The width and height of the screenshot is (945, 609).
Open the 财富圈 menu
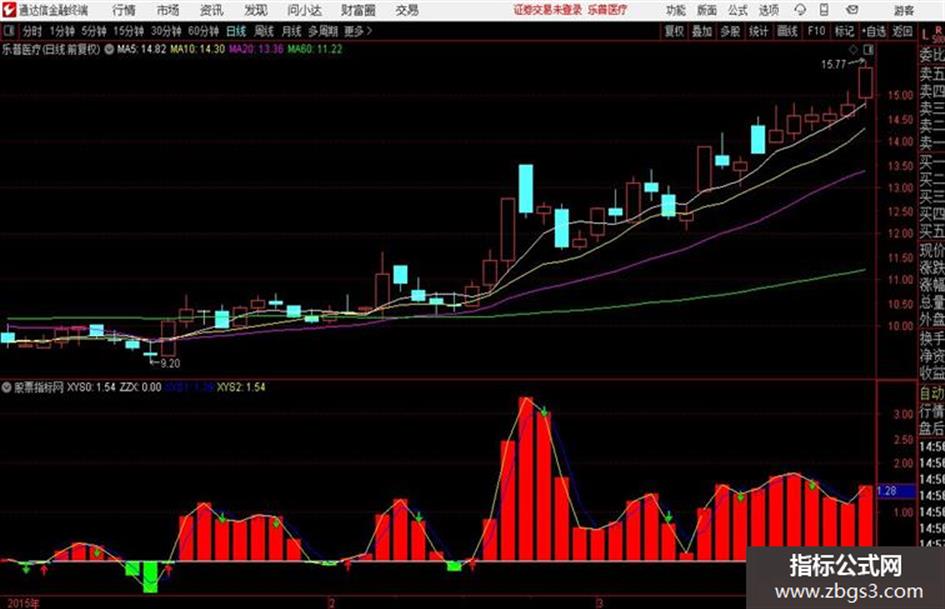[x=358, y=10]
